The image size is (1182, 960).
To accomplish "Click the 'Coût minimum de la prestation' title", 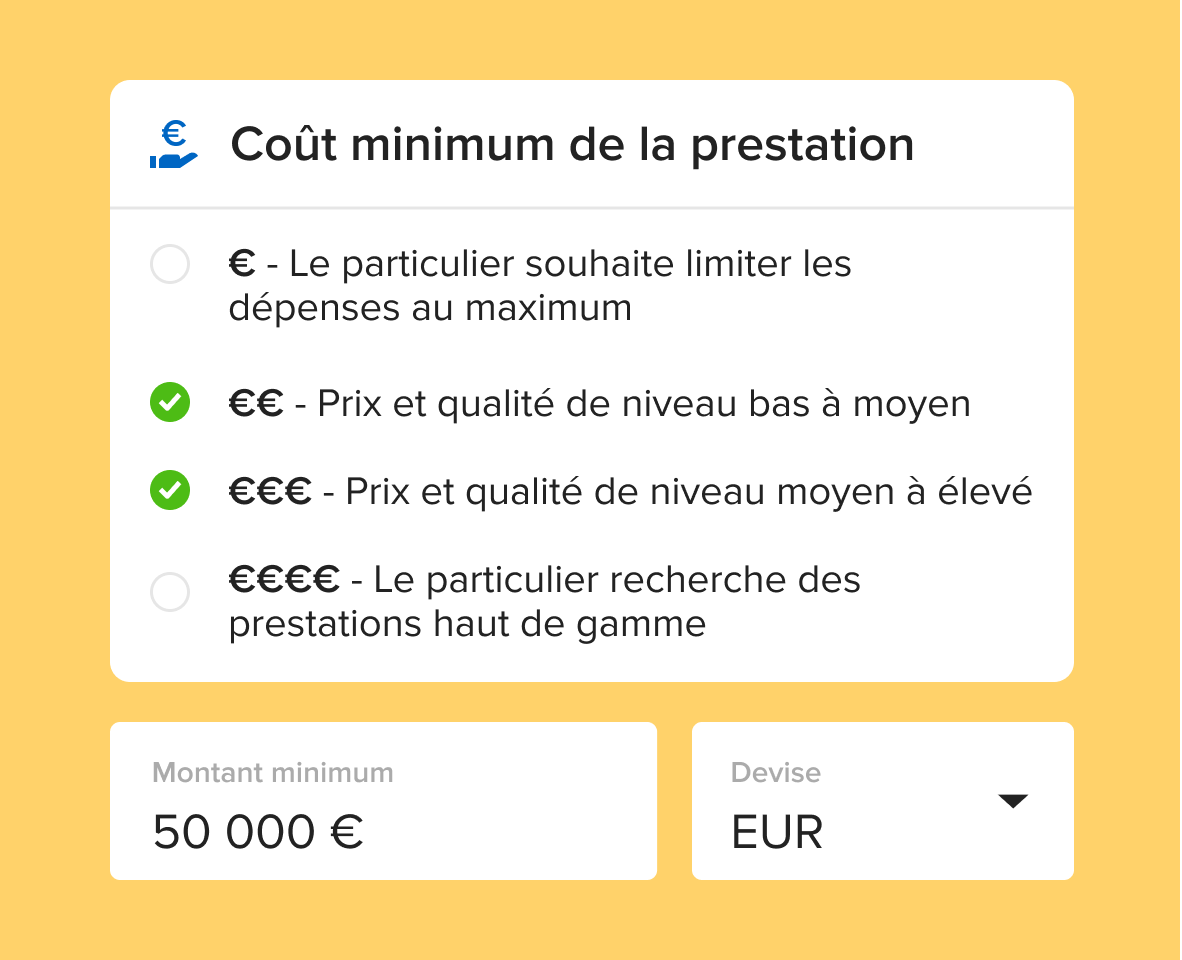I will point(572,145).
